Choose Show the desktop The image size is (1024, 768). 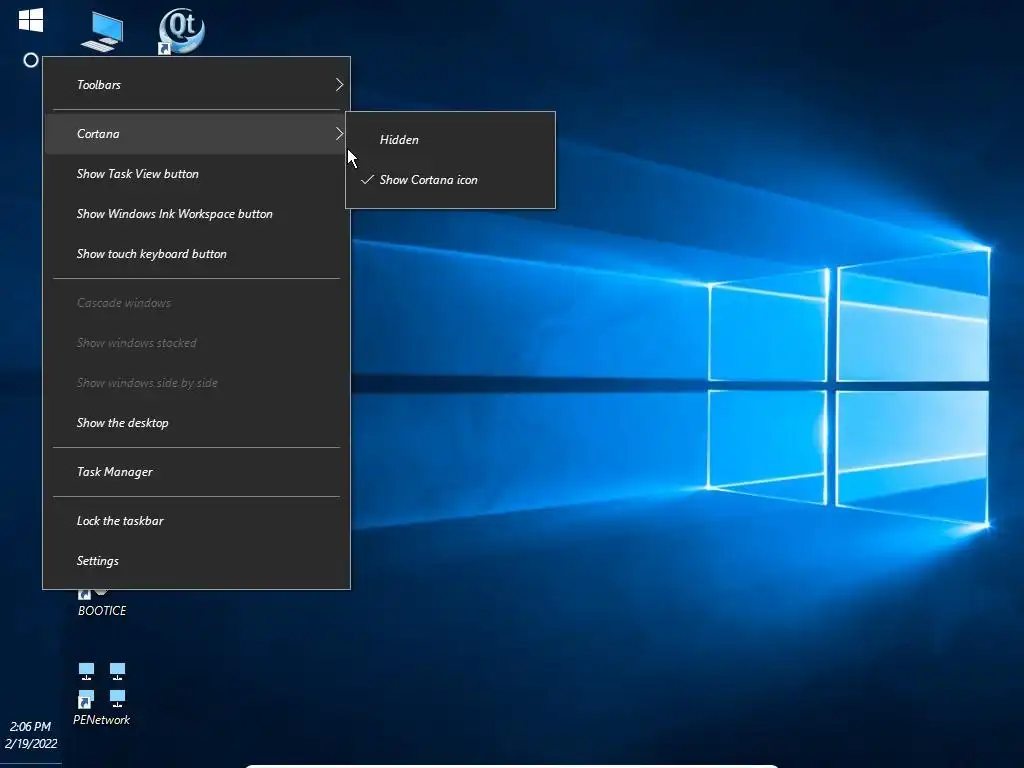click(196, 423)
